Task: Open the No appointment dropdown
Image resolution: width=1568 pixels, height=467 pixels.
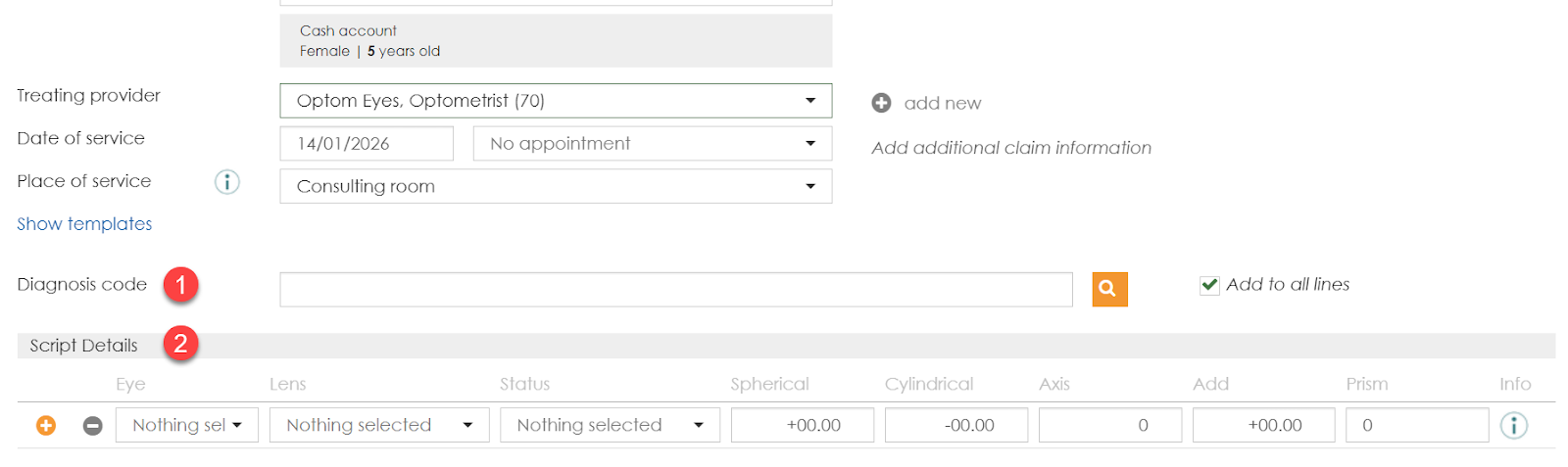Action: 652,144
